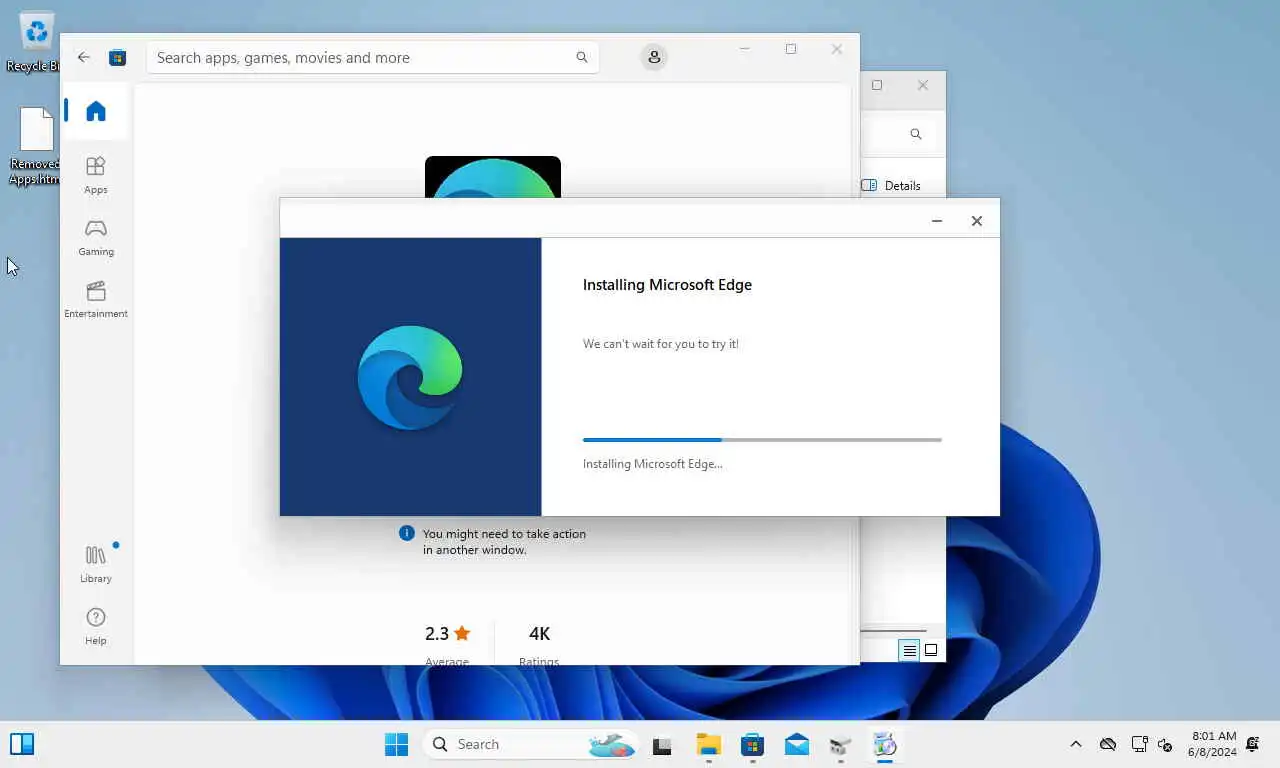Click the muted volume tray icon

1165,744
